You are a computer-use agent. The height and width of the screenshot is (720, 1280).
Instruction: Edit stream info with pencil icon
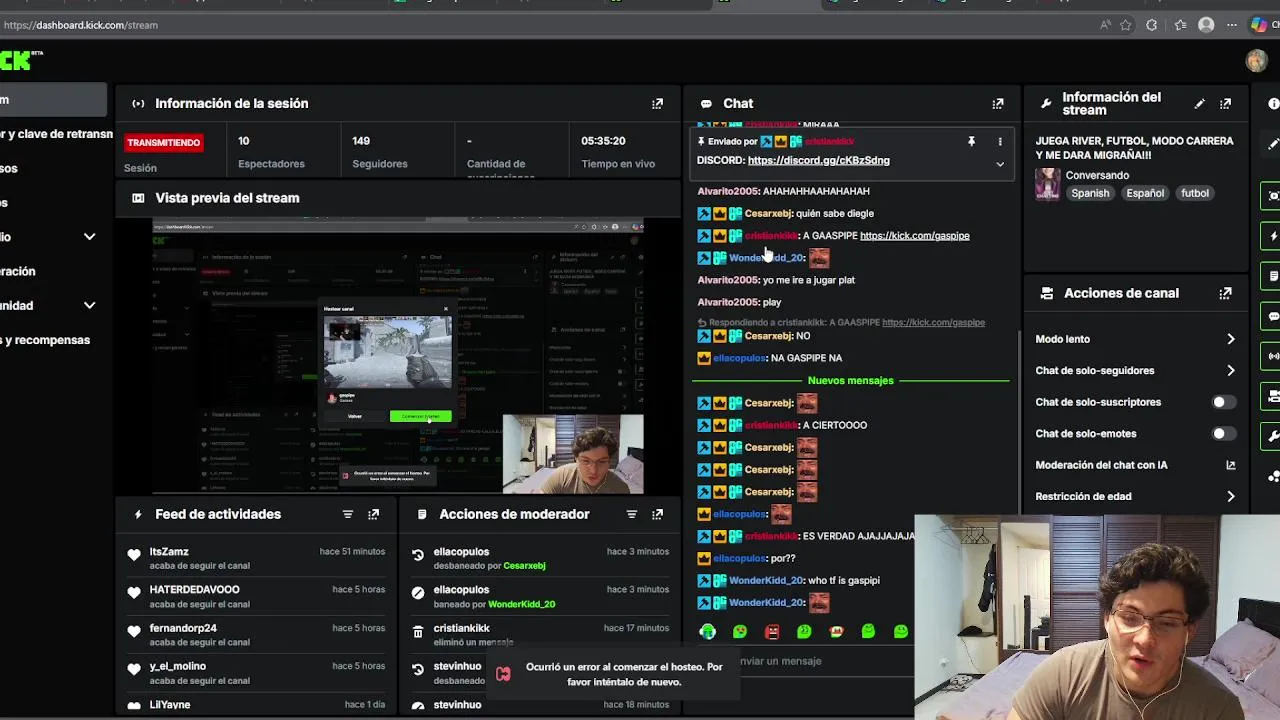(1199, 104)
